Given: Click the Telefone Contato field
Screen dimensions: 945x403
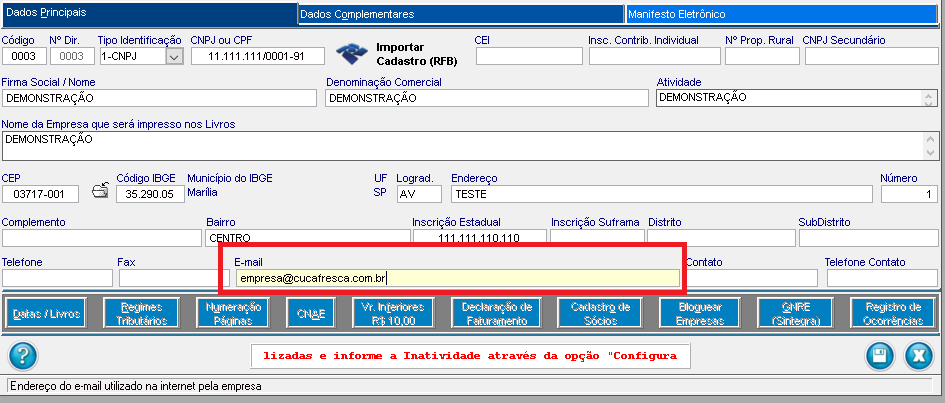Looking at the screenshot, I should pos(882,278).
